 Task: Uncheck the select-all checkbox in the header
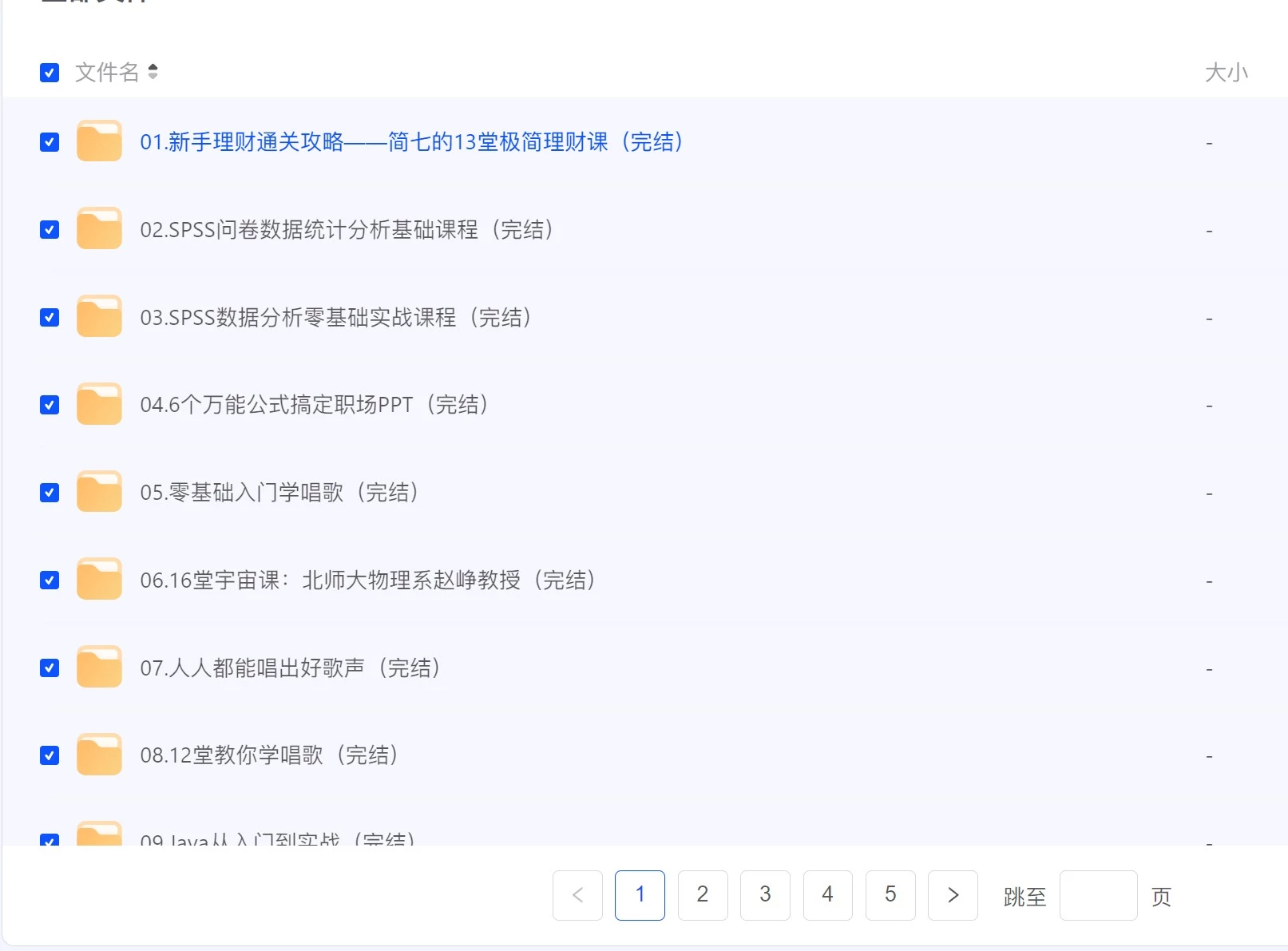(49, 72)
